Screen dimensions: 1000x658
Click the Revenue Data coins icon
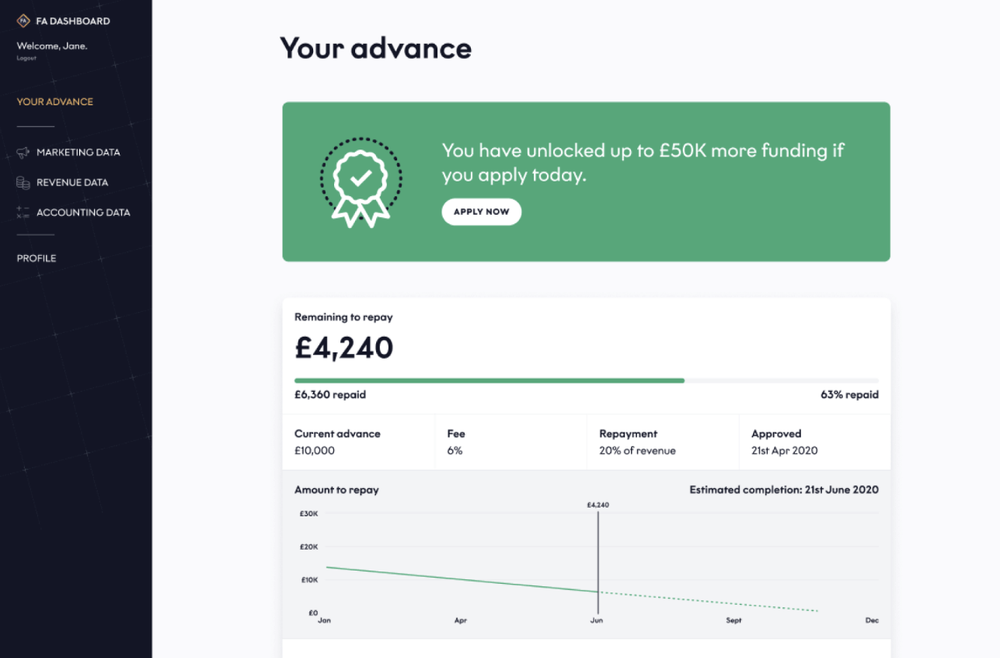click(x=23, y=183)
